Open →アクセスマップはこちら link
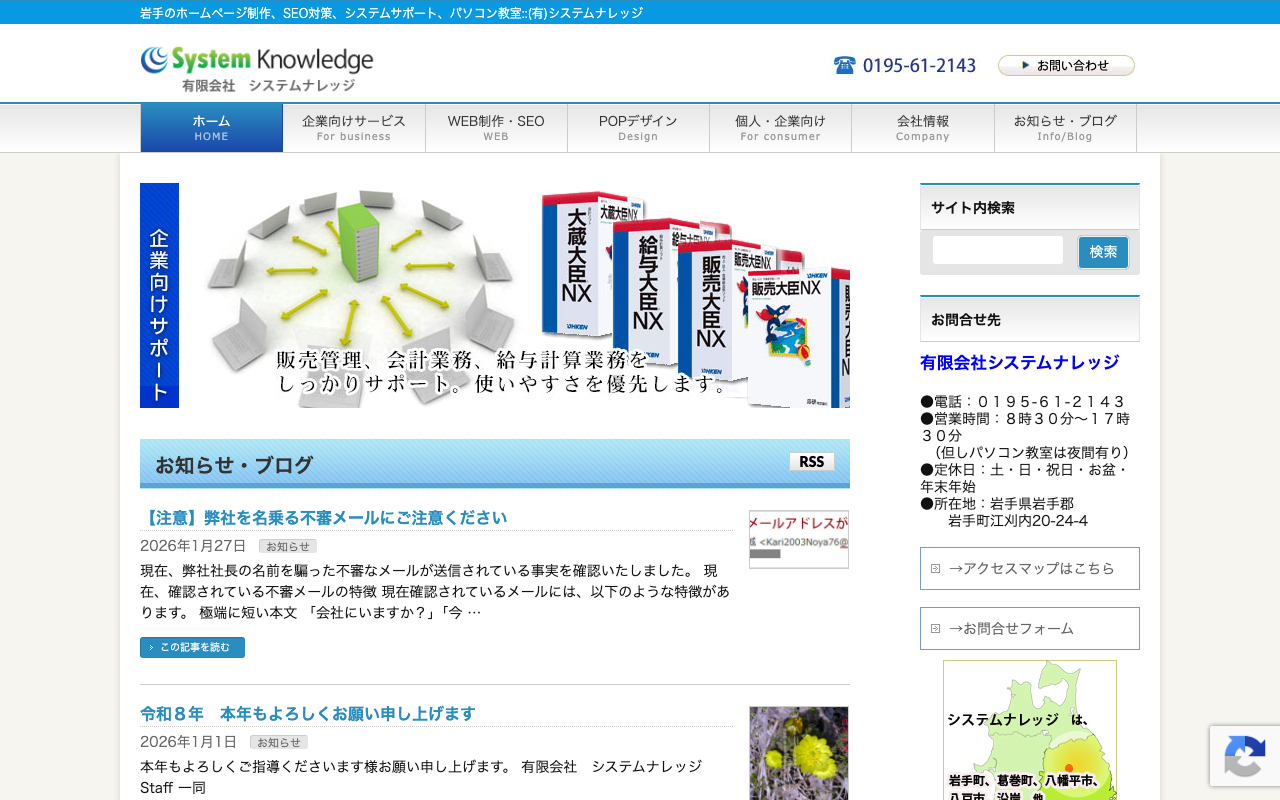Image resolution: width=1280 pixels, height=800 pixels. point(1030,568)
